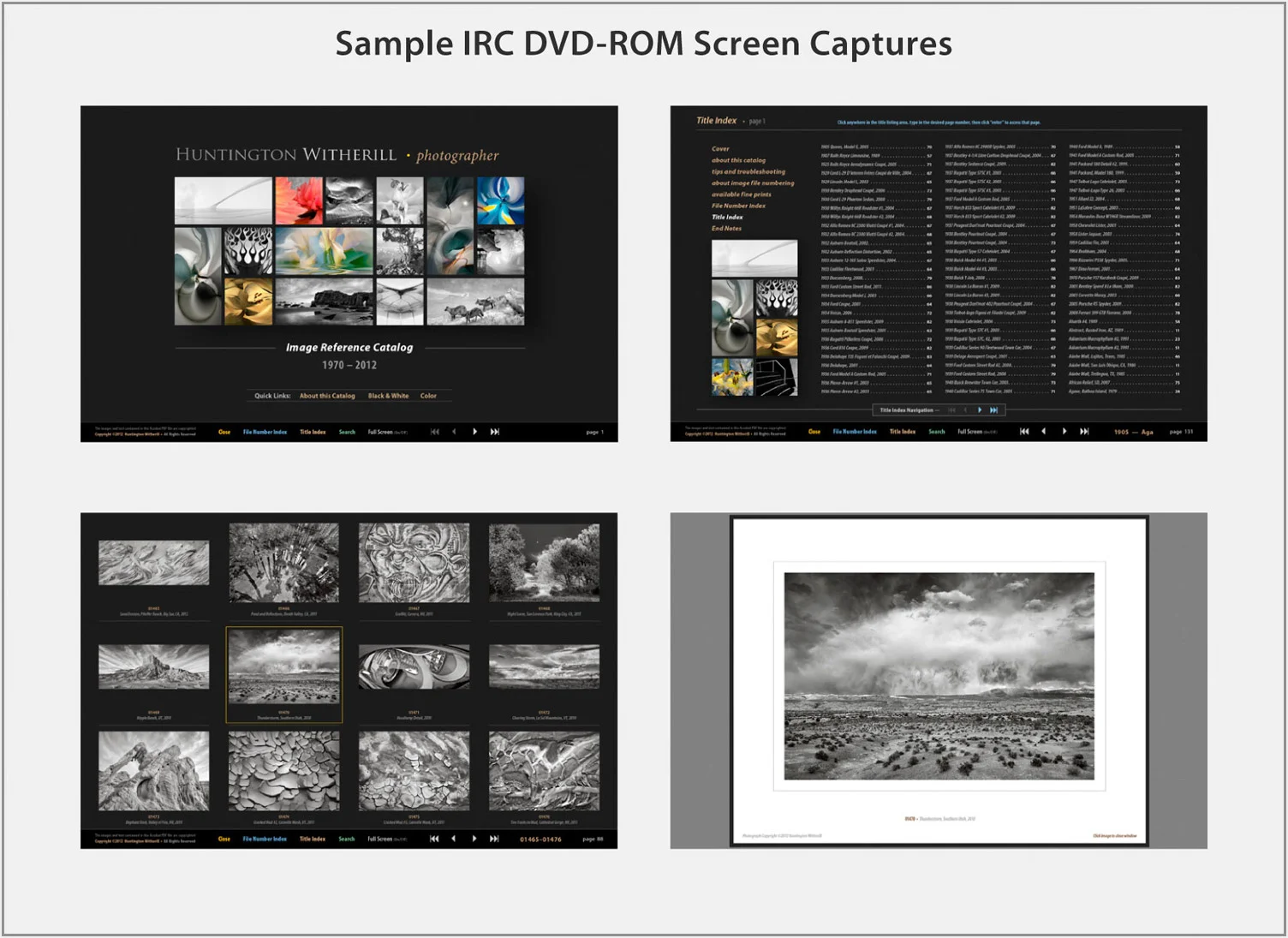Image resolution: width=1288 pixels, height=938 pixels.
Task: Open running horses thumbnail on cover collage
Action: (x=475, y=302)
